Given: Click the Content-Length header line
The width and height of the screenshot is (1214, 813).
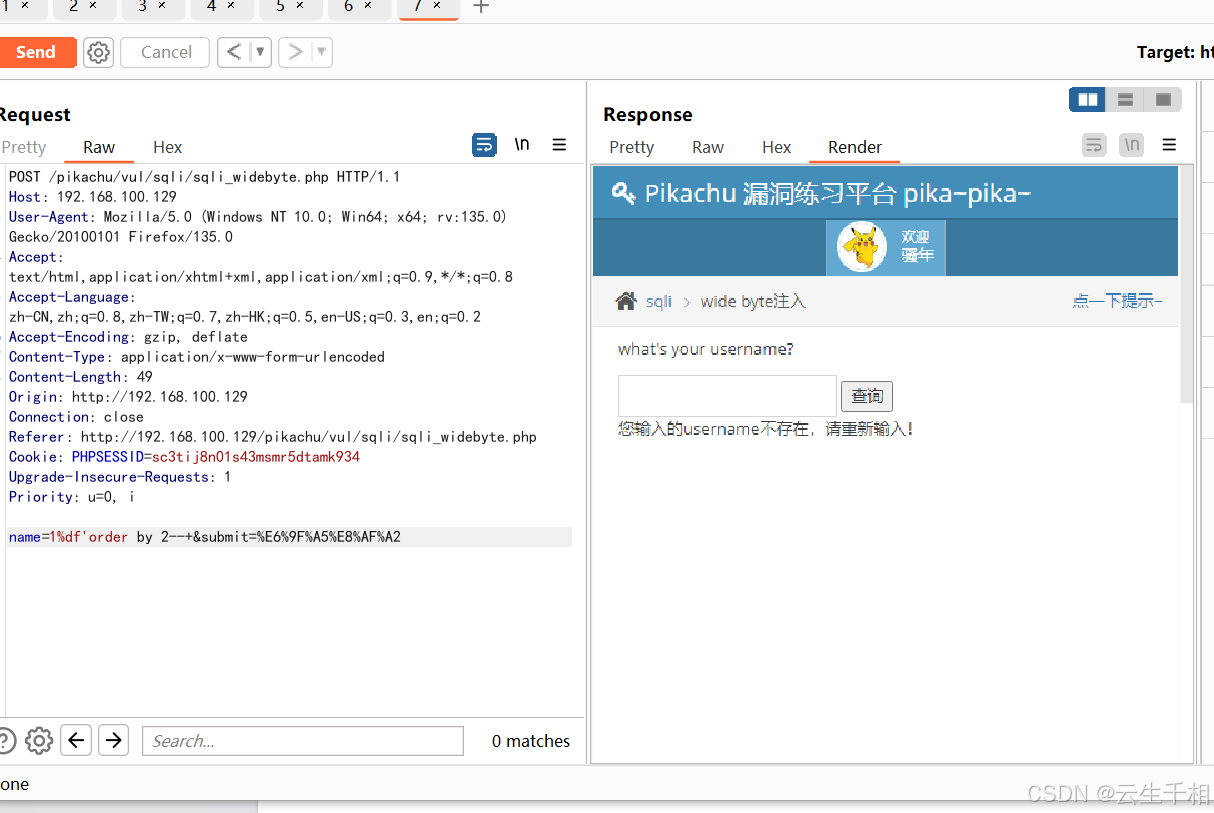Looking at the screenshot, I should [80, 377].
